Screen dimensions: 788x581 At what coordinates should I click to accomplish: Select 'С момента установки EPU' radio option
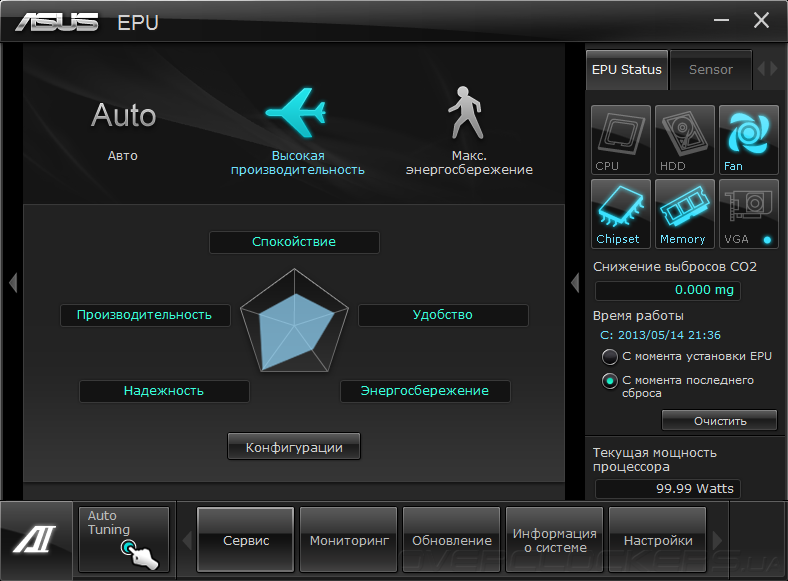pyautogui.click(x=610, y=357)
